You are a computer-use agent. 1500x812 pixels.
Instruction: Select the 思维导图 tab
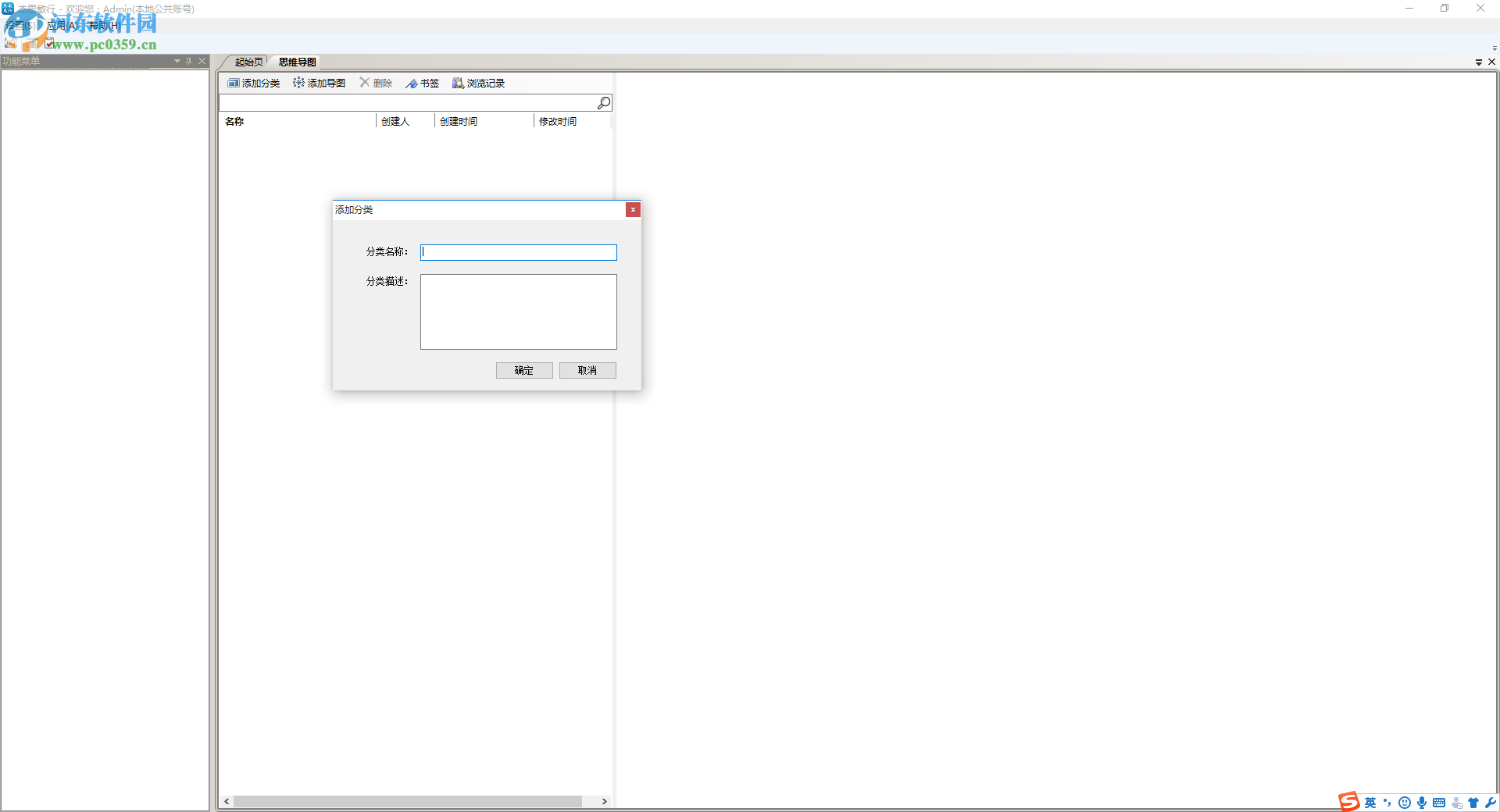(297, 62)
